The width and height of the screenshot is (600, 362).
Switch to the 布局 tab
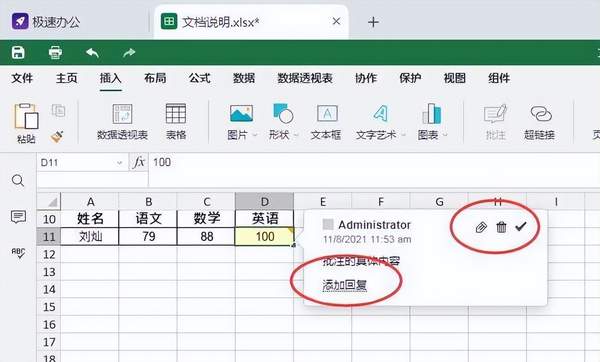pos(155,78)
